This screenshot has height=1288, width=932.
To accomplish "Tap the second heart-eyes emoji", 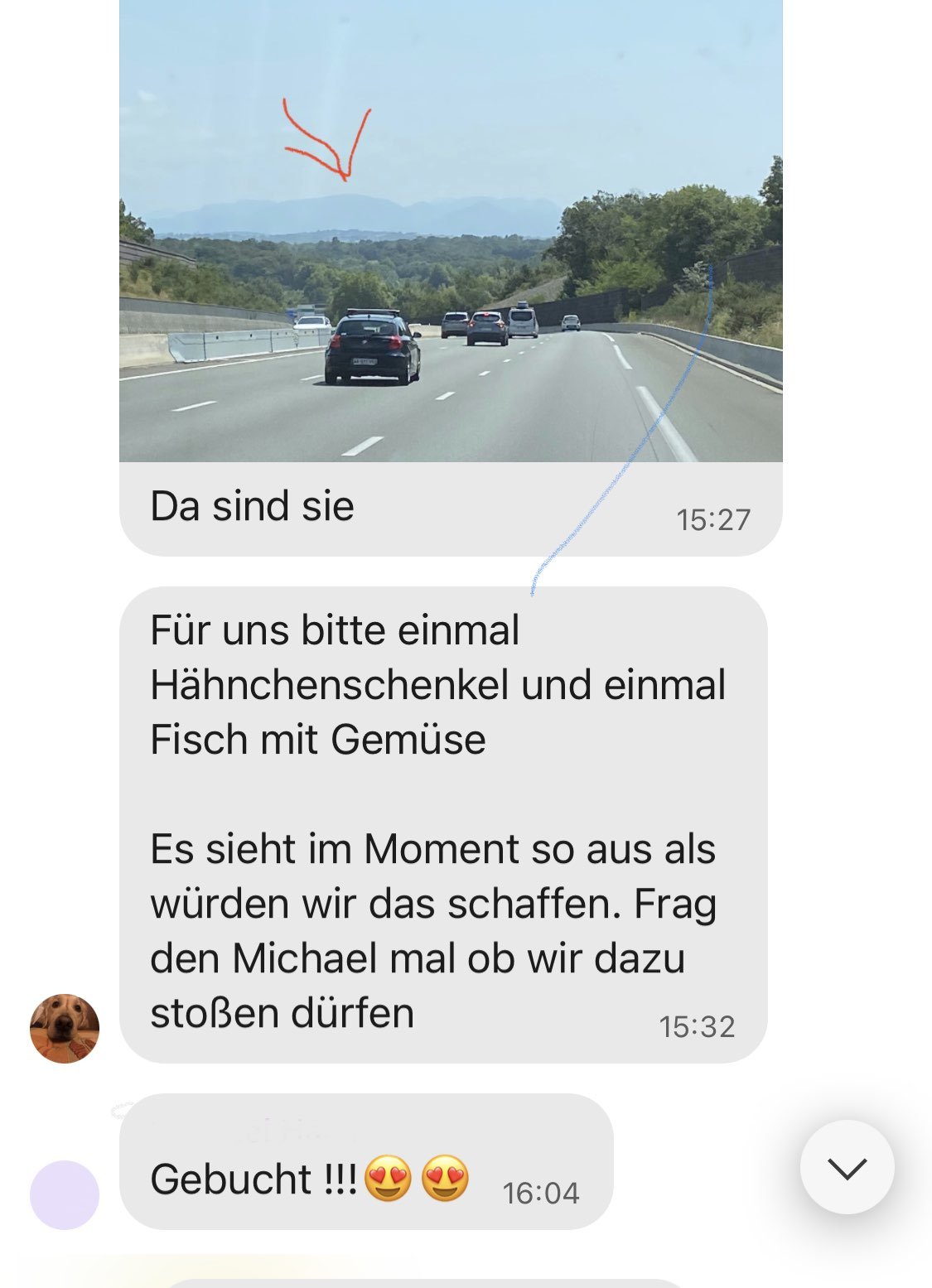I will (445, 1178).
